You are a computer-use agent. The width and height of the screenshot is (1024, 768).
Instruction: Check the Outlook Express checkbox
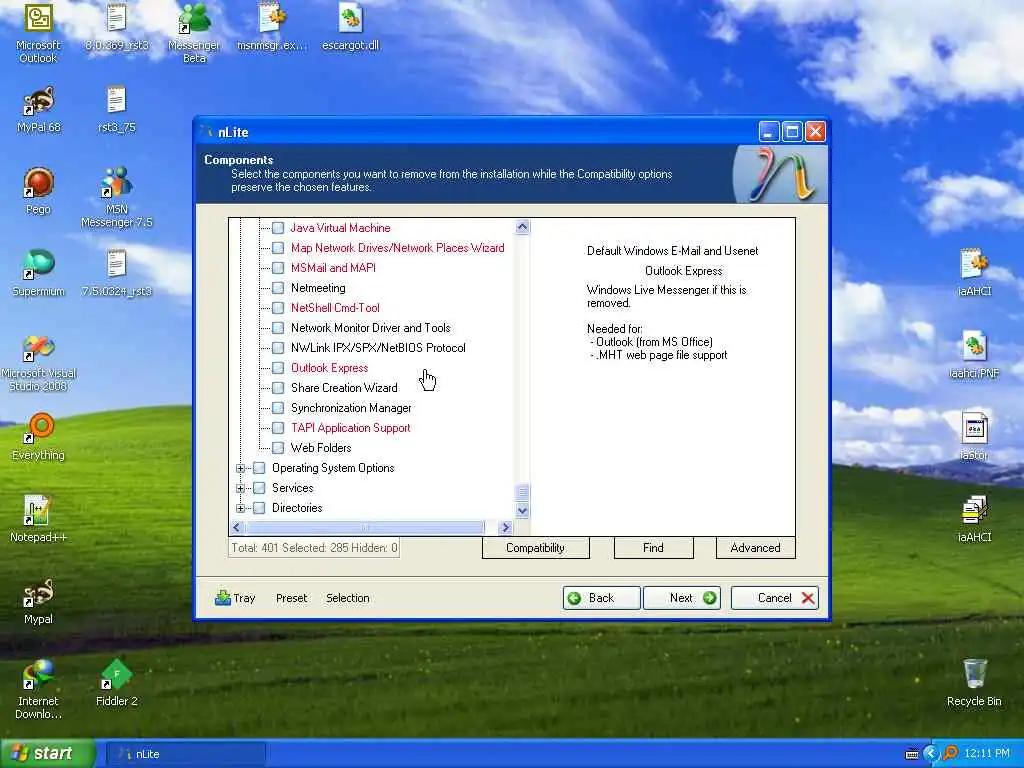[278, 368]
